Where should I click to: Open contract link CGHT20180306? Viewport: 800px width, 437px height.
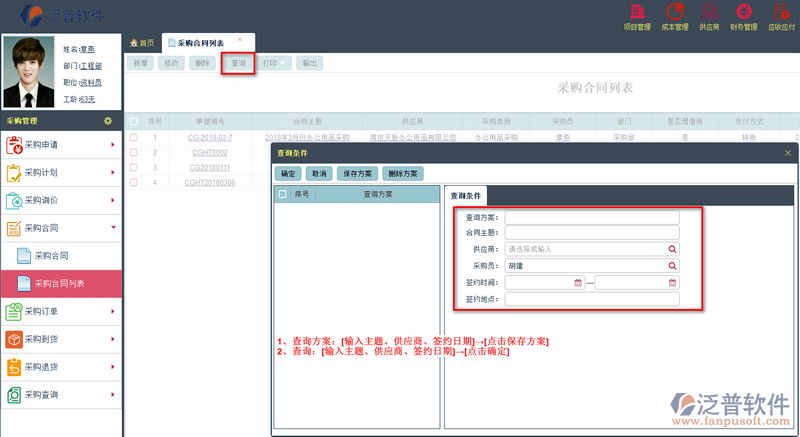coord(210,183)
